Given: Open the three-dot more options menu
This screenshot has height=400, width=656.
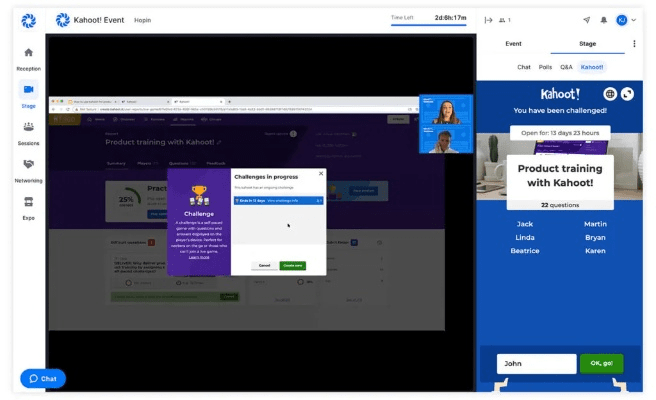Looking at the screenshot, I should (634, 44).
